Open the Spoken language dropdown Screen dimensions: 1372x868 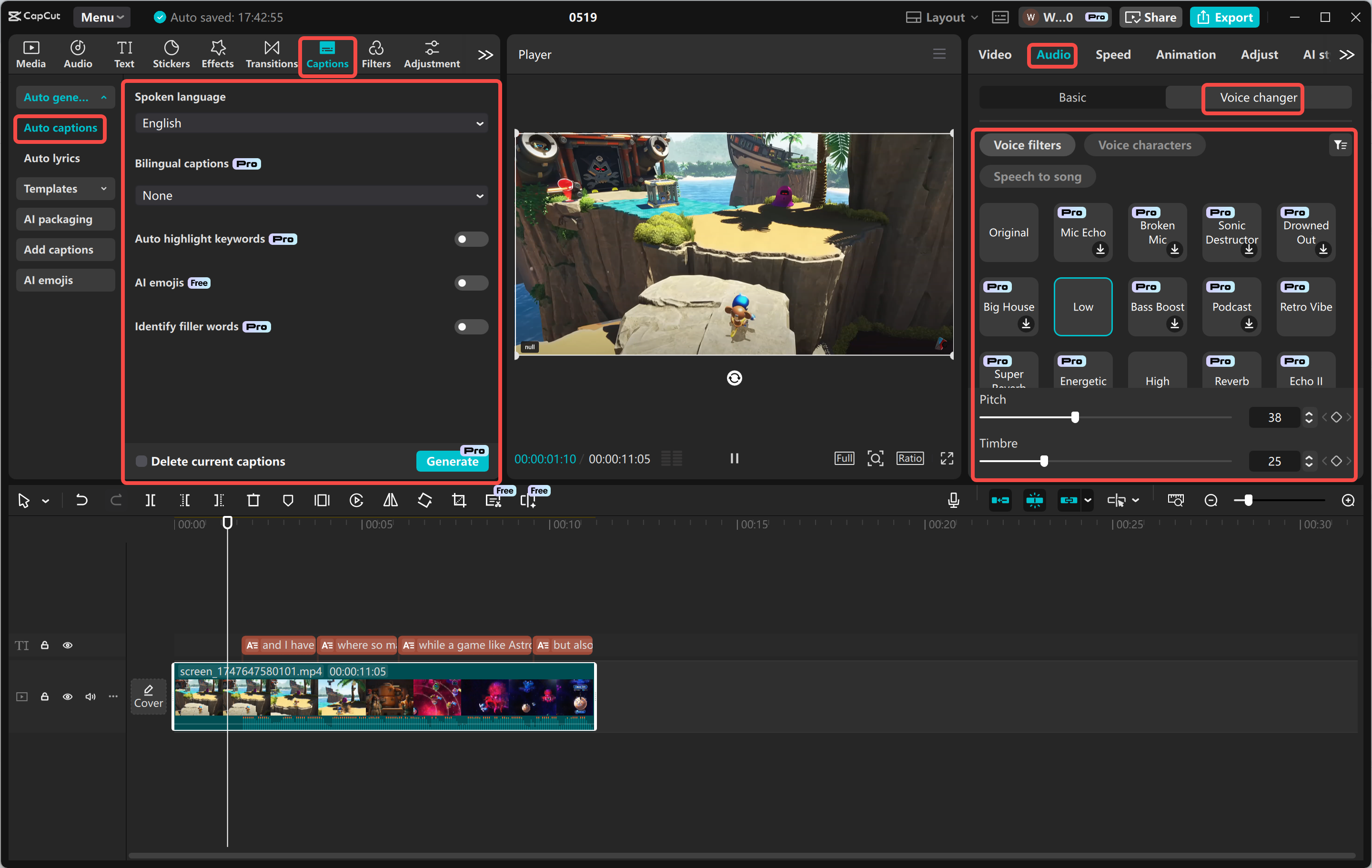(x=311, y=122)
